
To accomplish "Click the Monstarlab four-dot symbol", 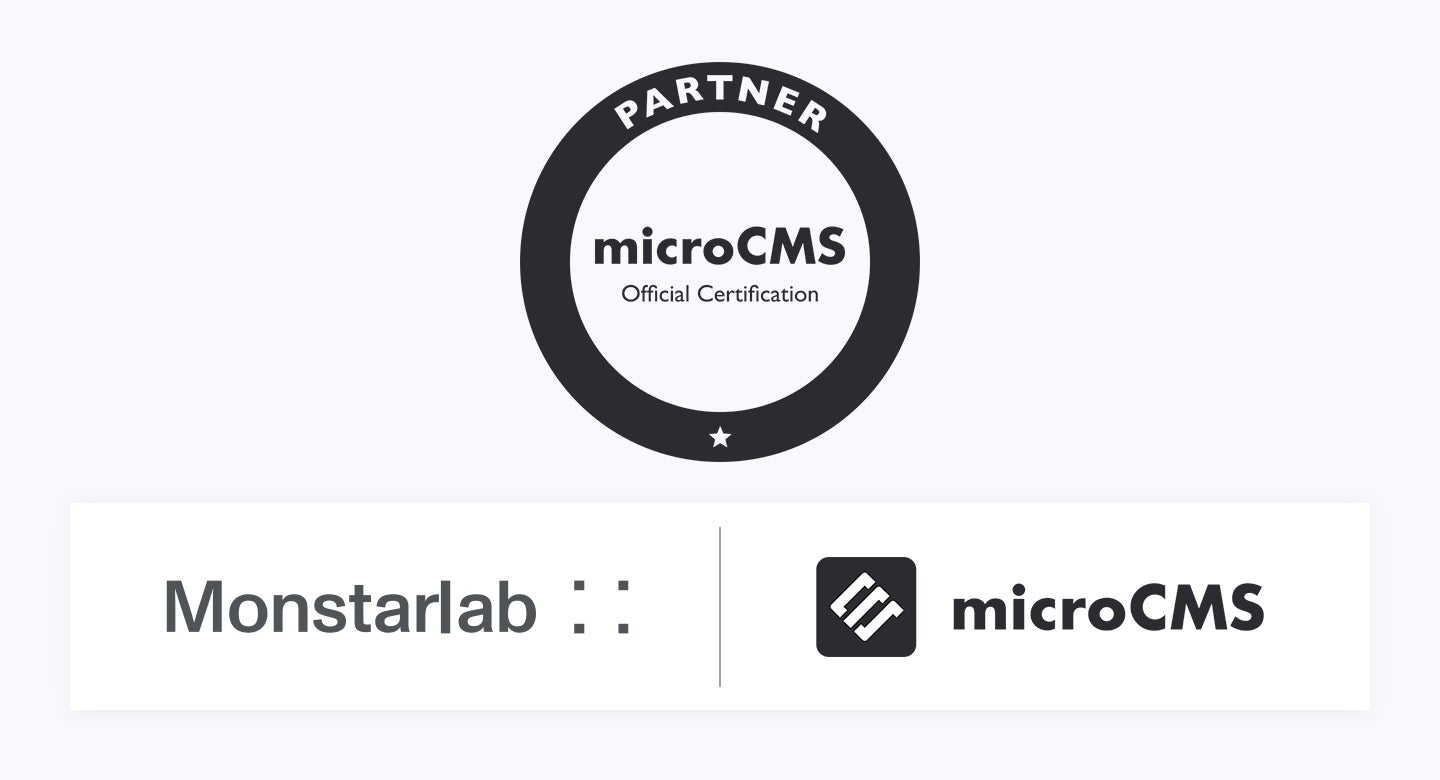I will [x=600, y=607].
